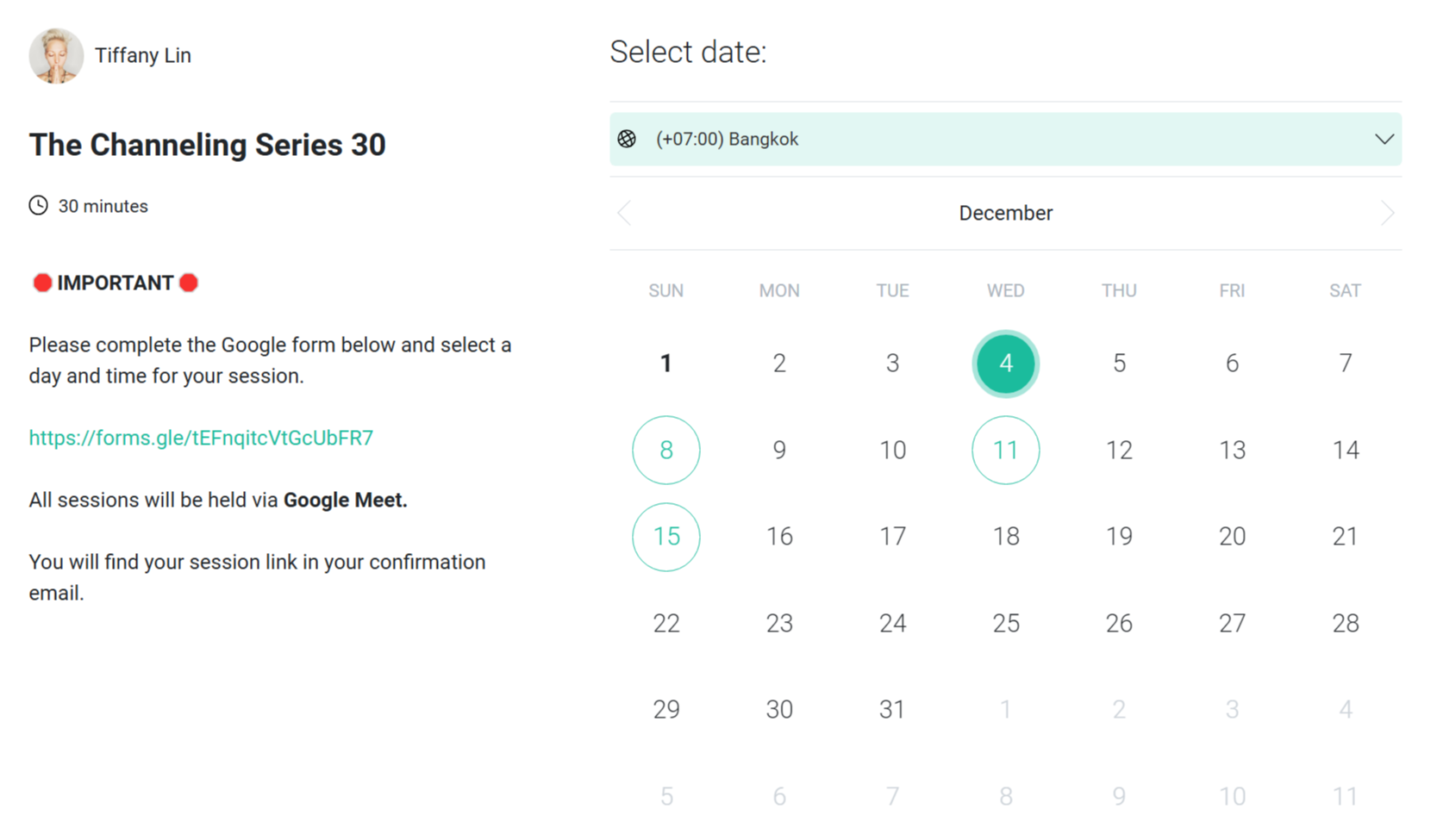Click the red circle after IMPORTANT

click(189, 283)
